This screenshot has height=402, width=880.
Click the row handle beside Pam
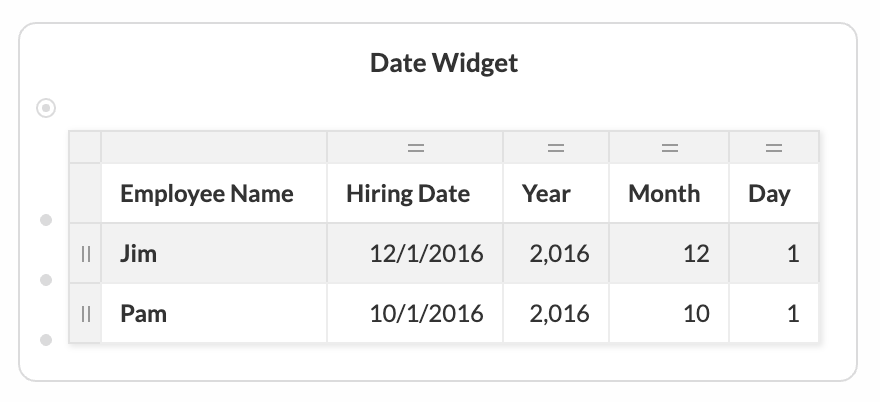pyautogui.click(x=86, y=313)
